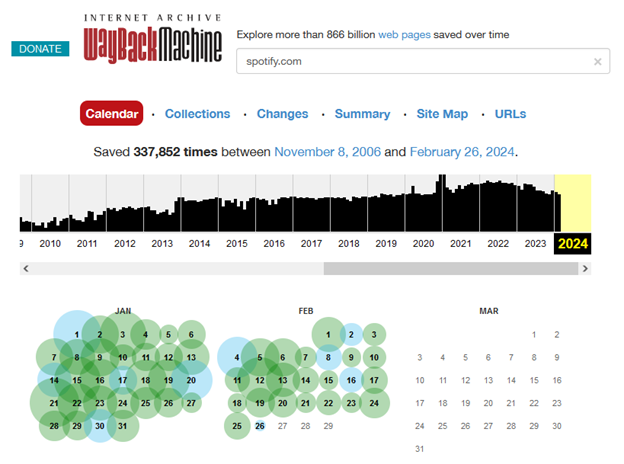Open February 2 snapshot bubble
The width and height of the screenshot is (624, 464).
pyautogui.click(x=351, y=335)
